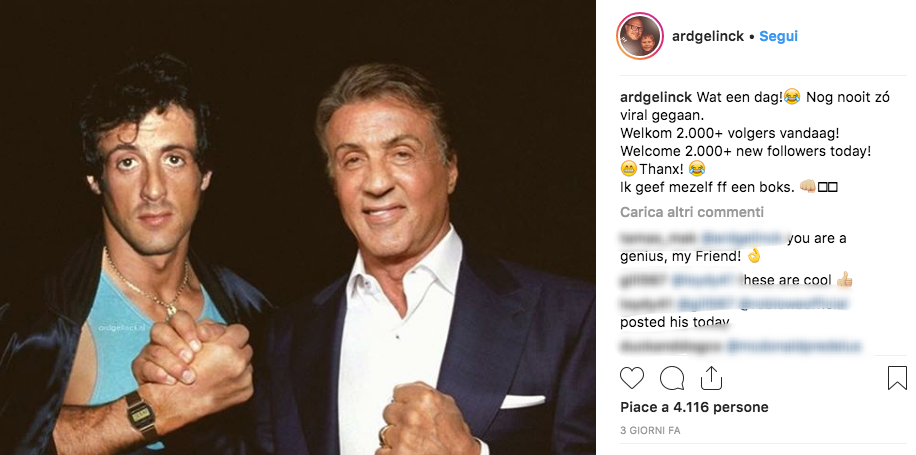The width and height of the screenshot is (916, 455).
Task: Open the ardgelinck profile avatar
Action: 638,37
